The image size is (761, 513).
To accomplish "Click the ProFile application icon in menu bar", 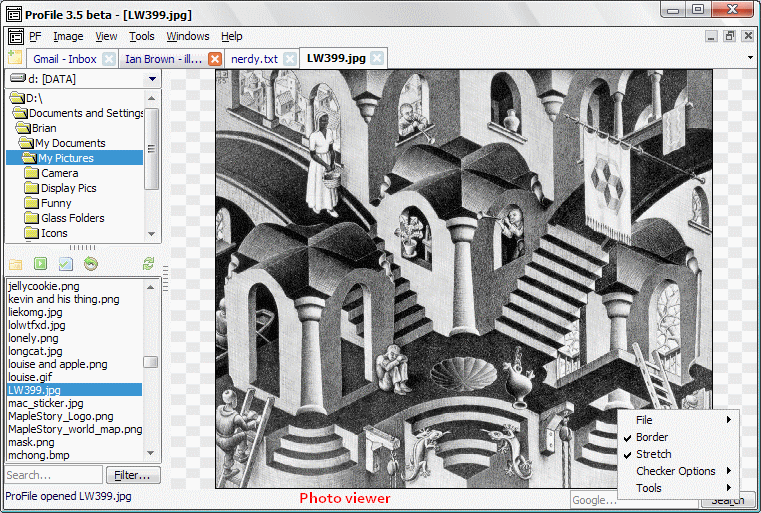I will [13, 36].
